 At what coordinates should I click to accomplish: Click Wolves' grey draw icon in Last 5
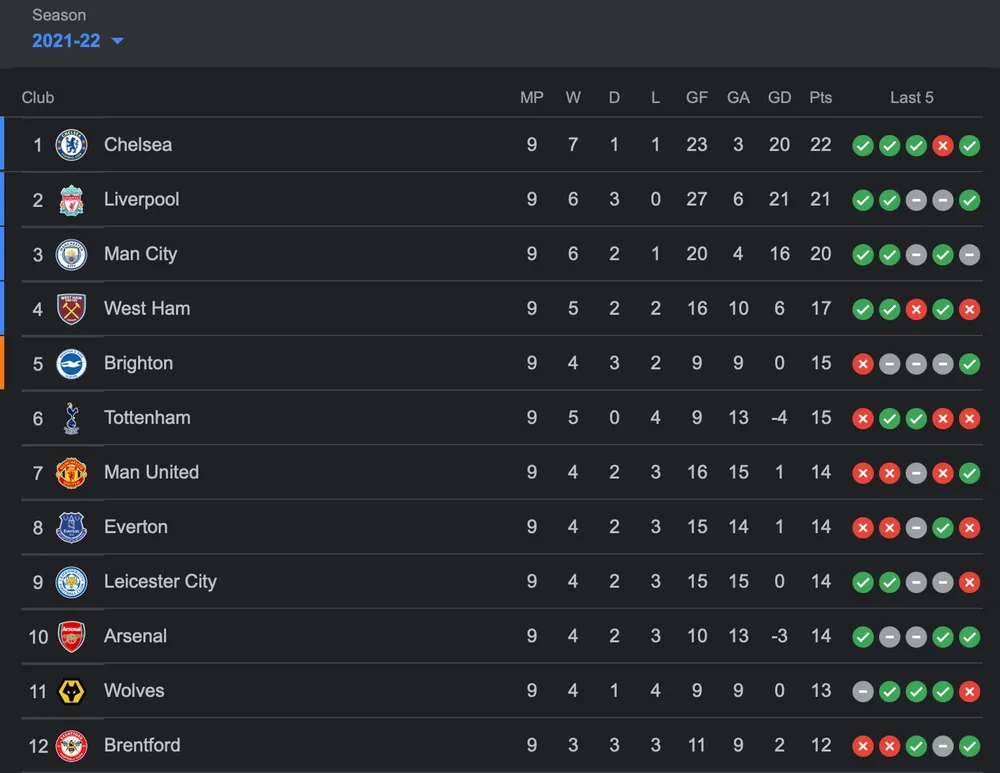(x=862, y=691)
